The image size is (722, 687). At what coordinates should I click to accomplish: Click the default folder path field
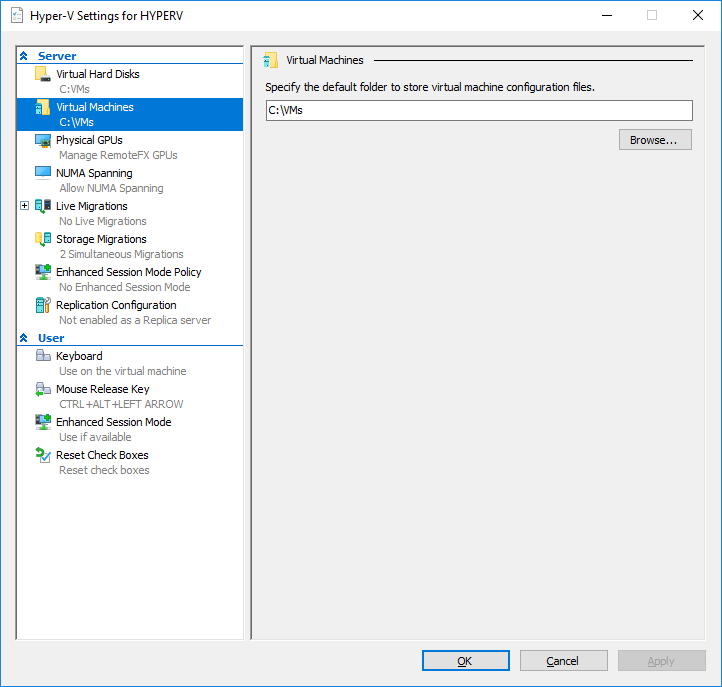[479, 111]
